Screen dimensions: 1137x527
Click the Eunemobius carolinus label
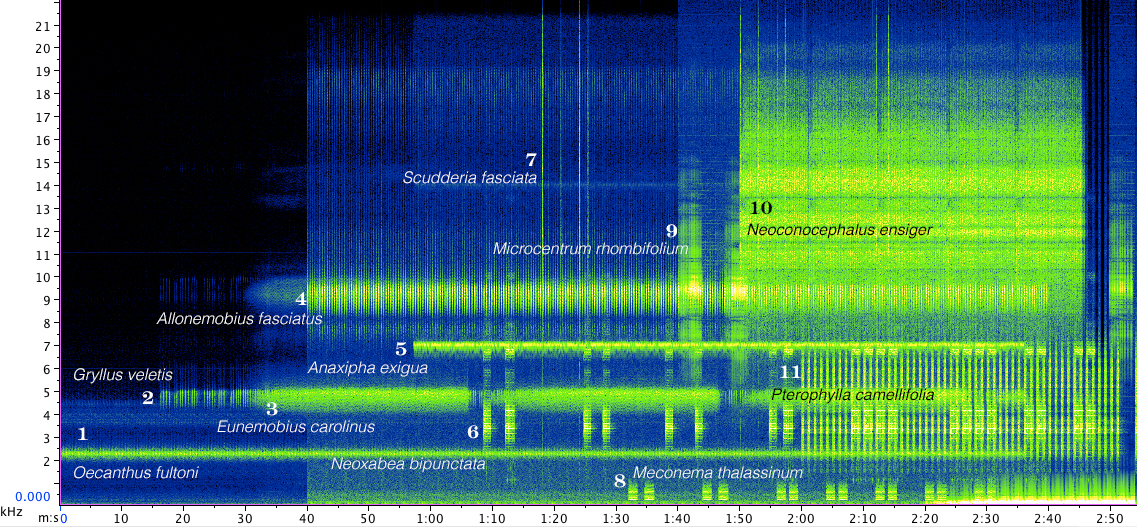pyautogui.click(x=296, y=427)
